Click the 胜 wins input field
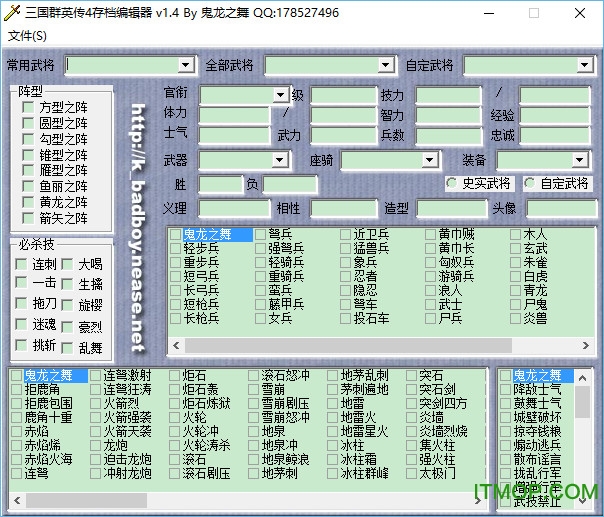The width and height of the screenshot is (604, 517). (x=221, y=184)
